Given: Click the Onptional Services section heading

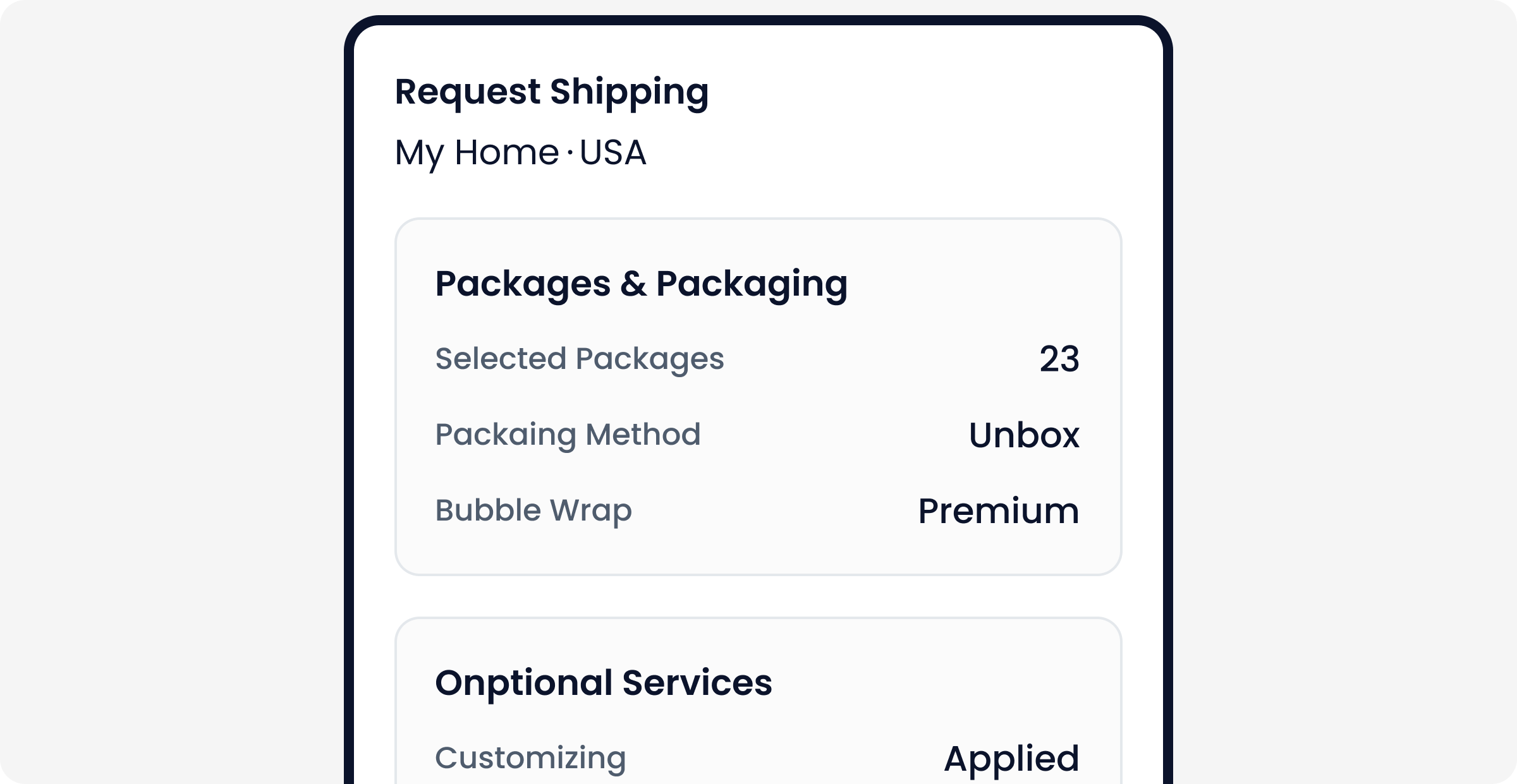Looking at the screenshot, I should pos(603,683).
